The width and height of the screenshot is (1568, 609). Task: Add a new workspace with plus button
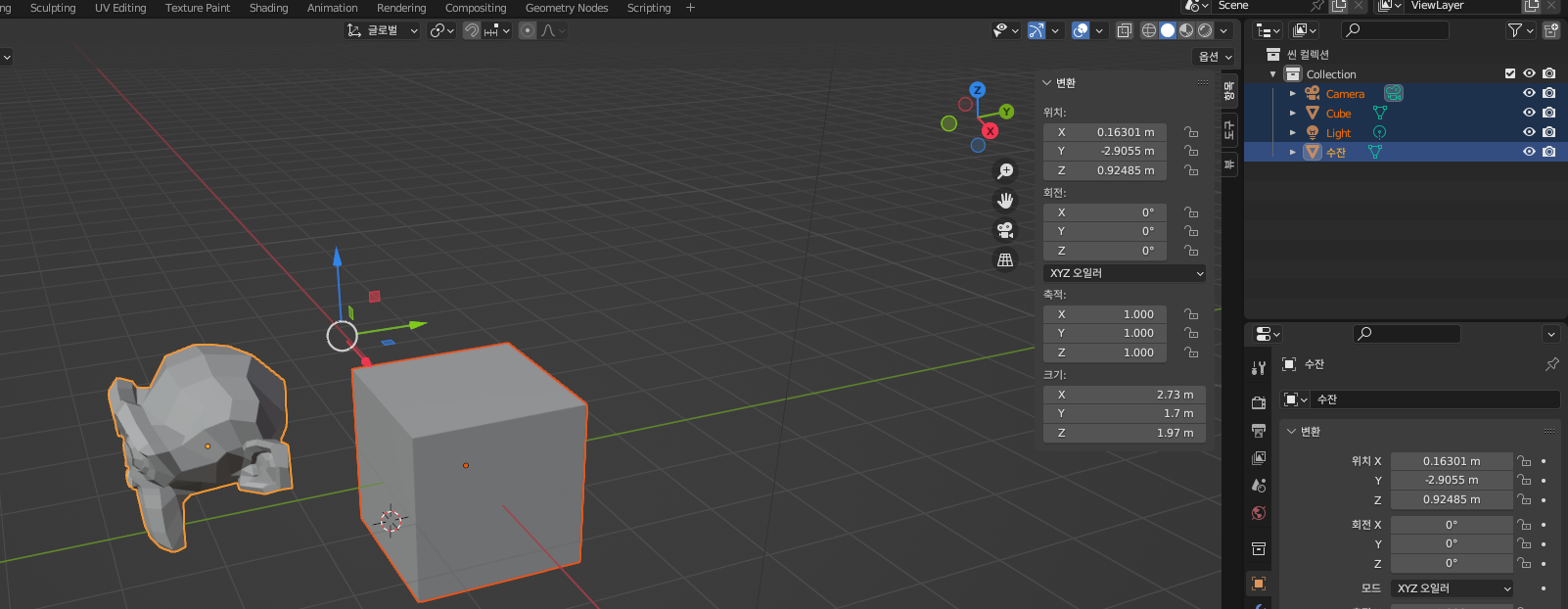(x=690, y=8)
